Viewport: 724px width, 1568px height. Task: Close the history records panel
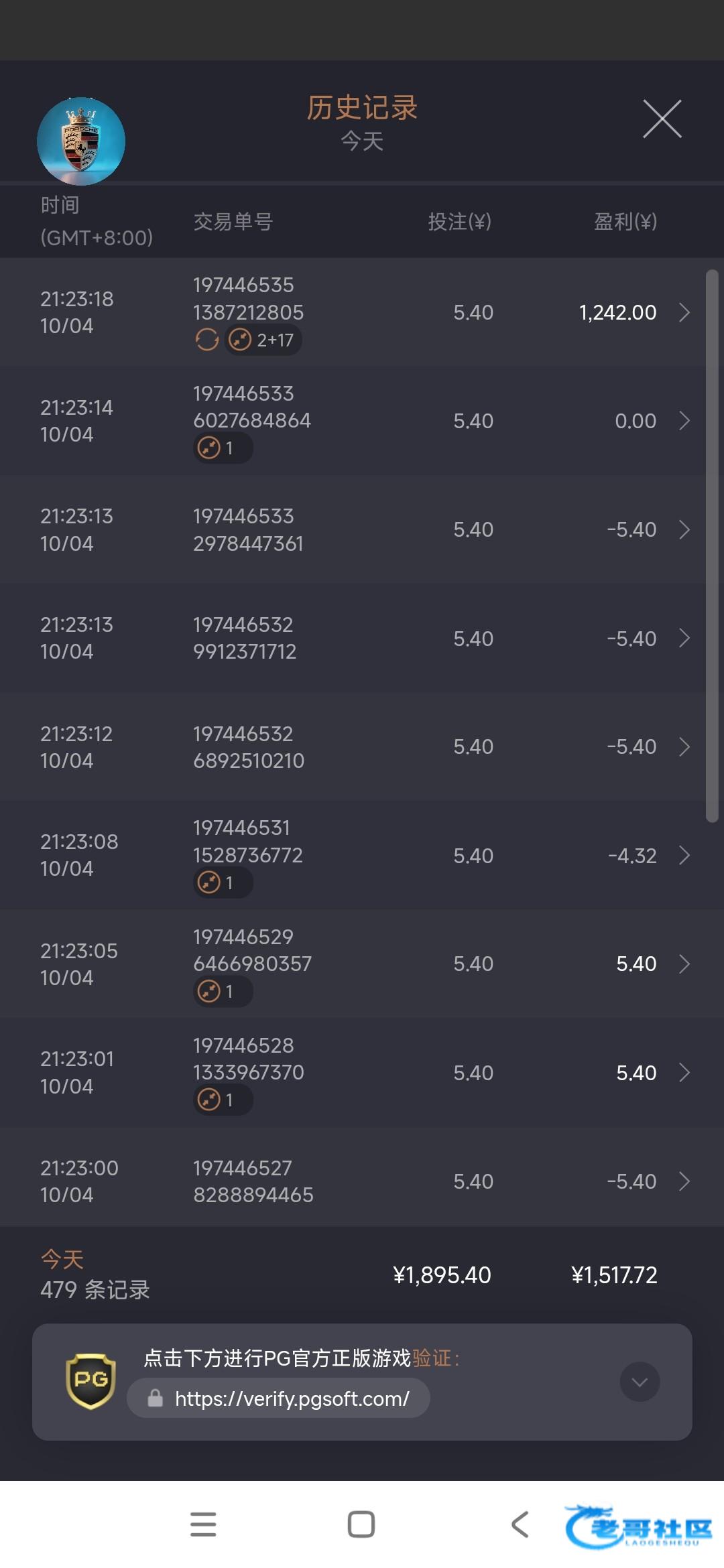(x=662, y=119)
